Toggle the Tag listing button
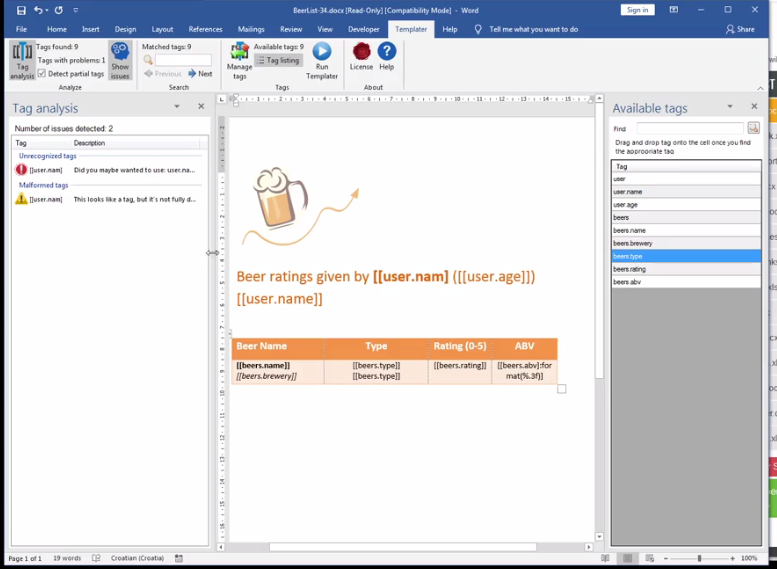Viewport: 777px width, 569px height. coord(278,60)
